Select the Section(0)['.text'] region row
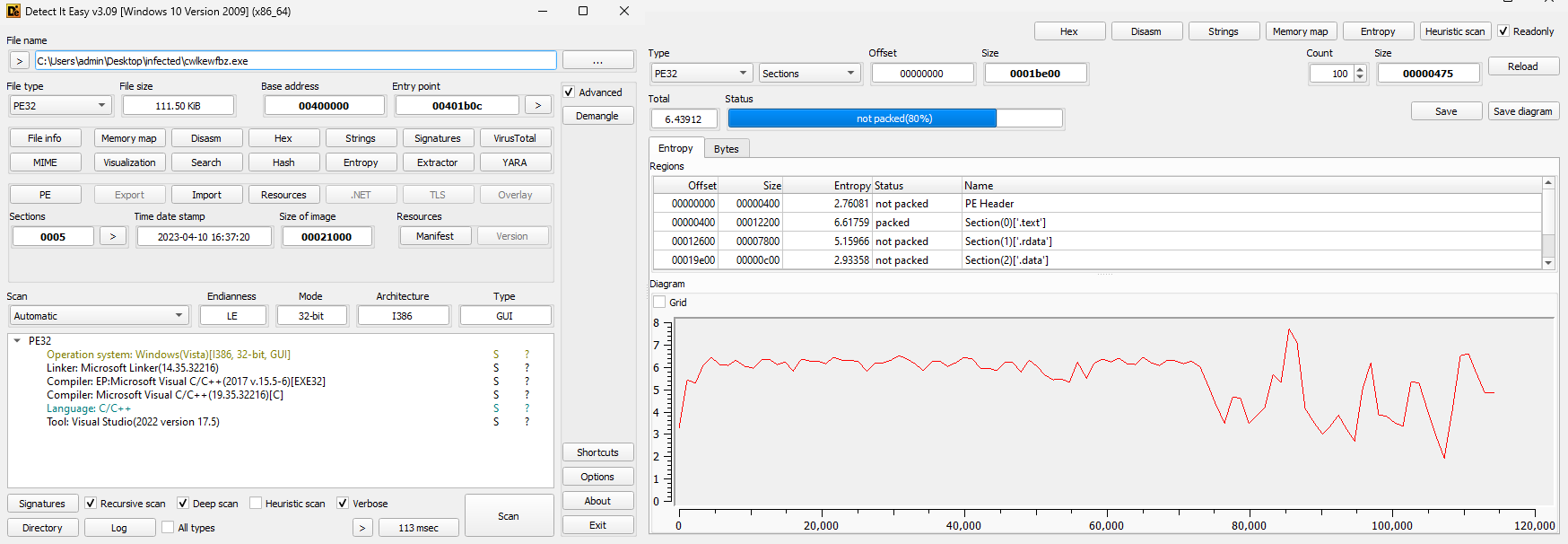The image size is (1568, 544). (1097, 223)
